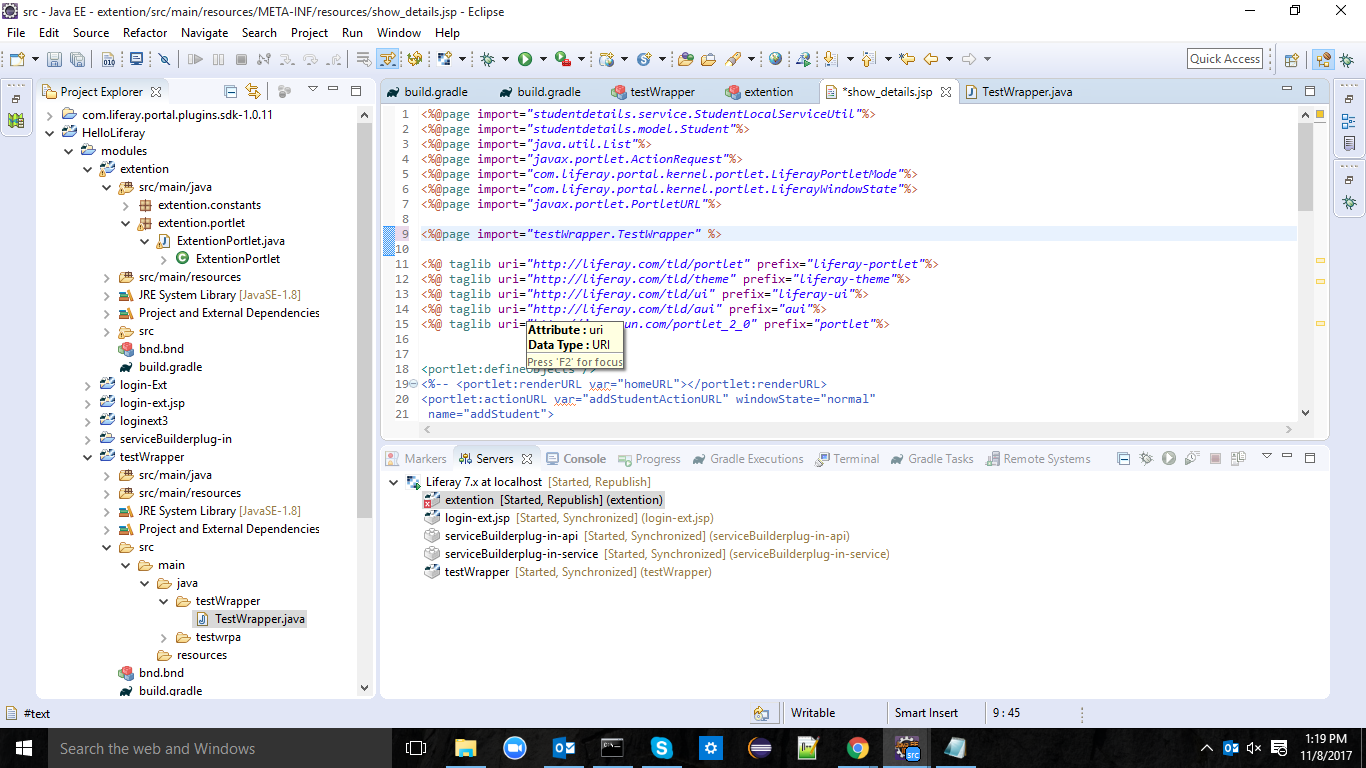Open Chrome from the Windows taskbar

click(857, 748)
